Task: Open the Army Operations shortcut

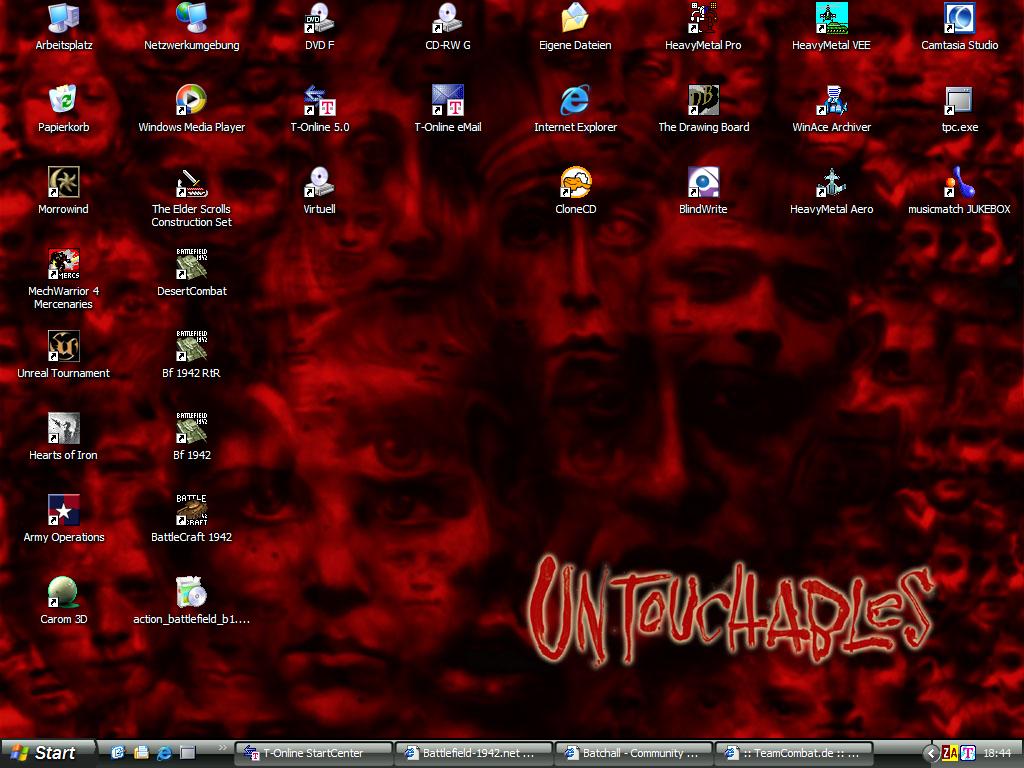Action: pos(63,519)
